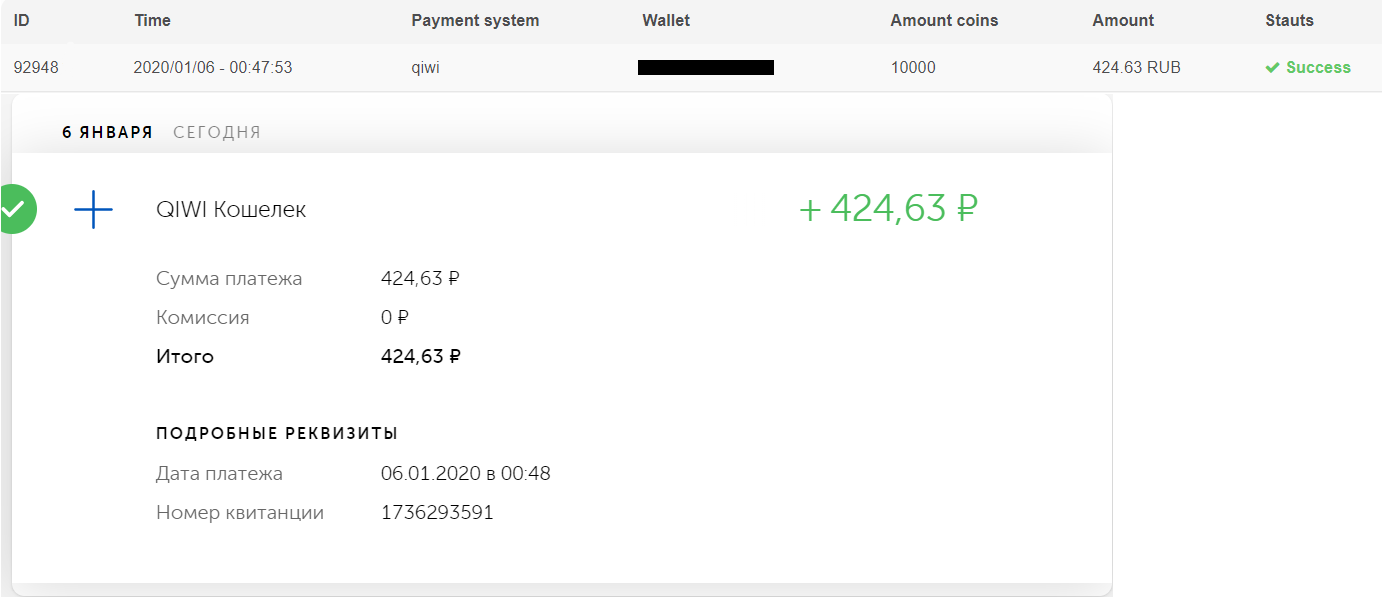The image size is (1382, 598).
Task: Click the Сумма платежа value 424,63 ₽
Action: [420, 279]
